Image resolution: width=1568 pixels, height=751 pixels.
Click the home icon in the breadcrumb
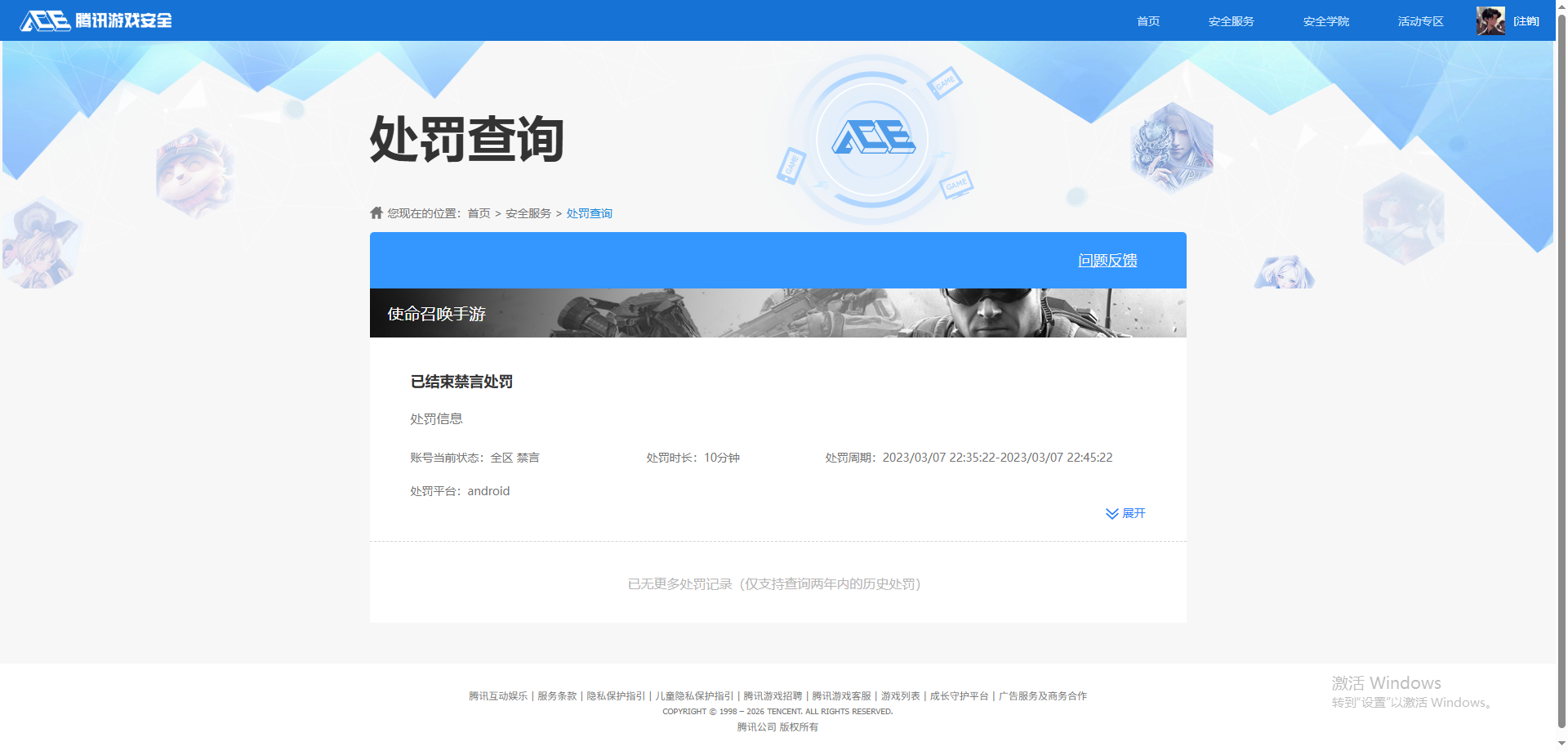click(376, 212)
